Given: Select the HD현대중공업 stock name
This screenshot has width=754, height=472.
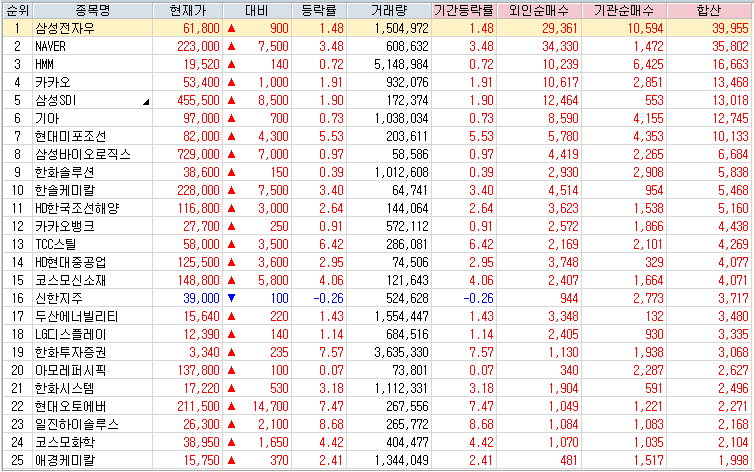Looking at the screenshot, I should coord(71,262).
